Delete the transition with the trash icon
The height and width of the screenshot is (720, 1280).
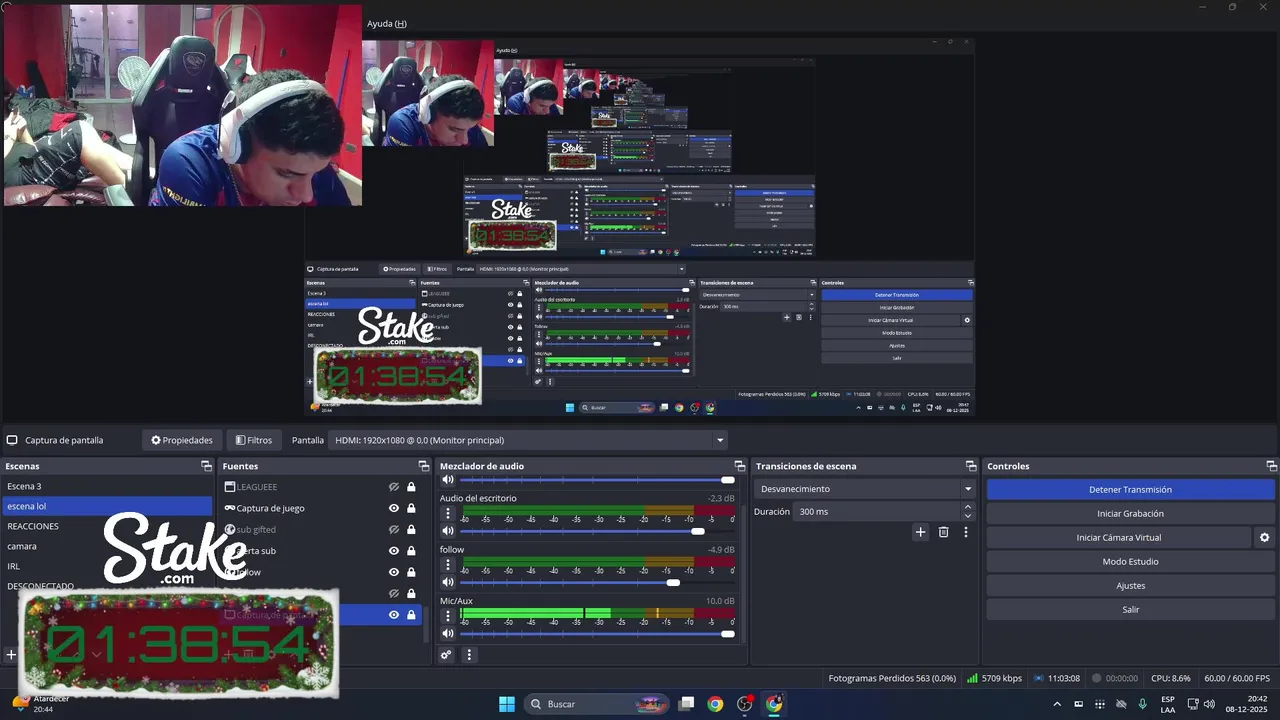pyautogui.click(x=943, y=532)
